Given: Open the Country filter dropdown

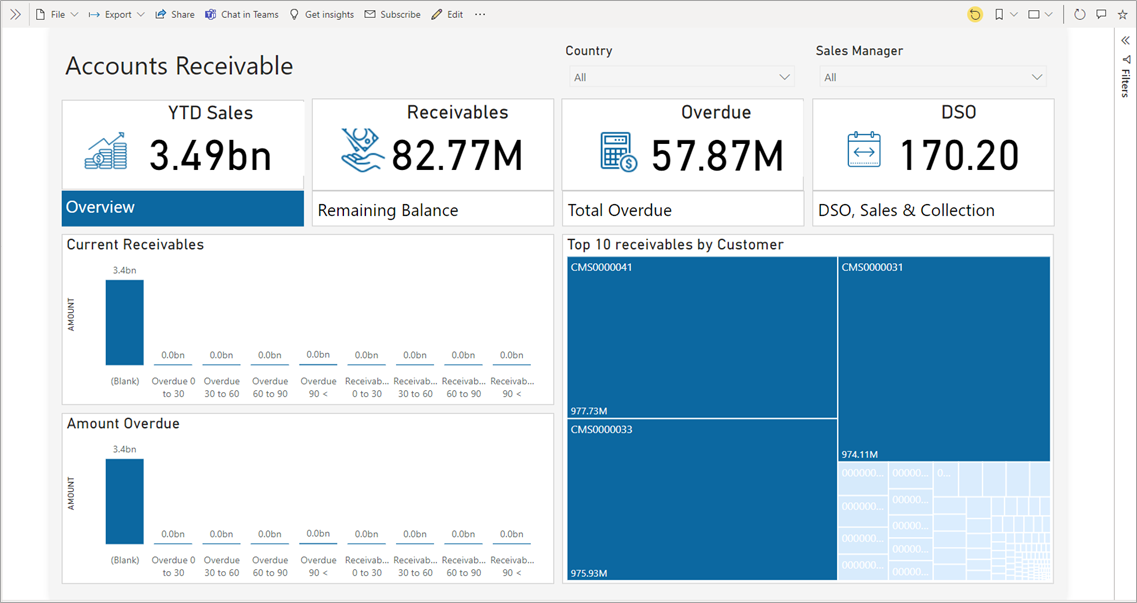Looking at the screenshot, I should pyautogui.click(x=680, y=77).
